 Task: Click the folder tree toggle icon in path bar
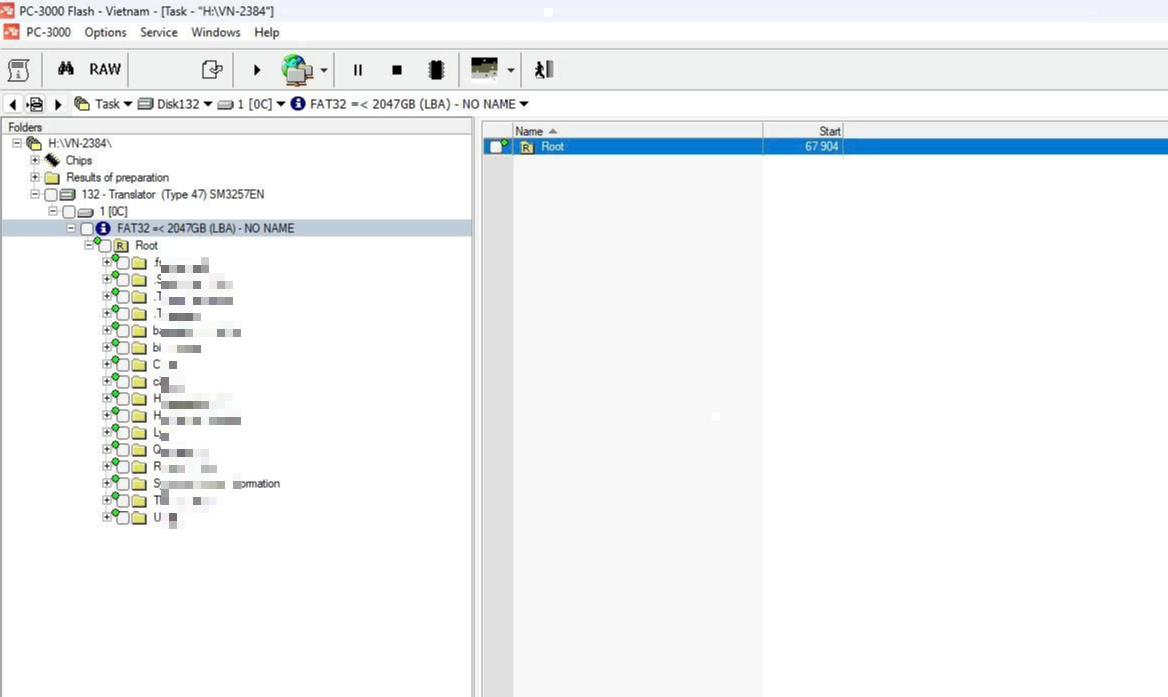[x=35, y=104]
